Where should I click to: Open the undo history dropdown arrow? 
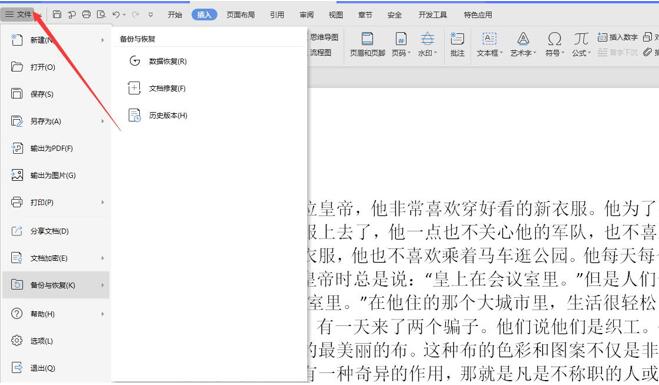coord(124,15)
